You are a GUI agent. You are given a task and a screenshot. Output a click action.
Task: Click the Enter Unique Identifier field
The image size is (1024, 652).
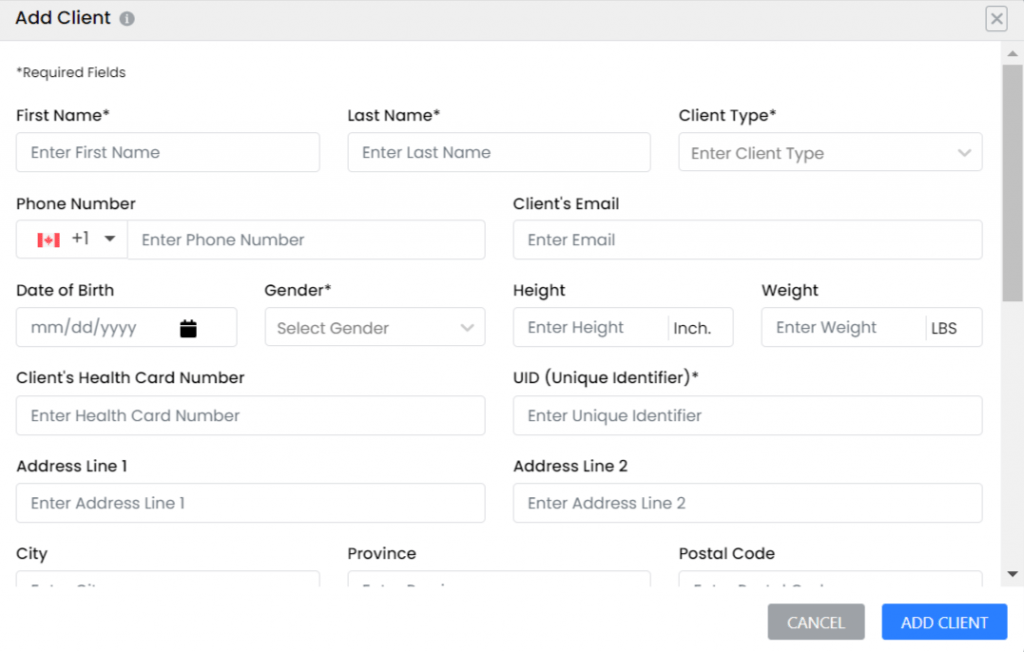(x=746, y=415)
